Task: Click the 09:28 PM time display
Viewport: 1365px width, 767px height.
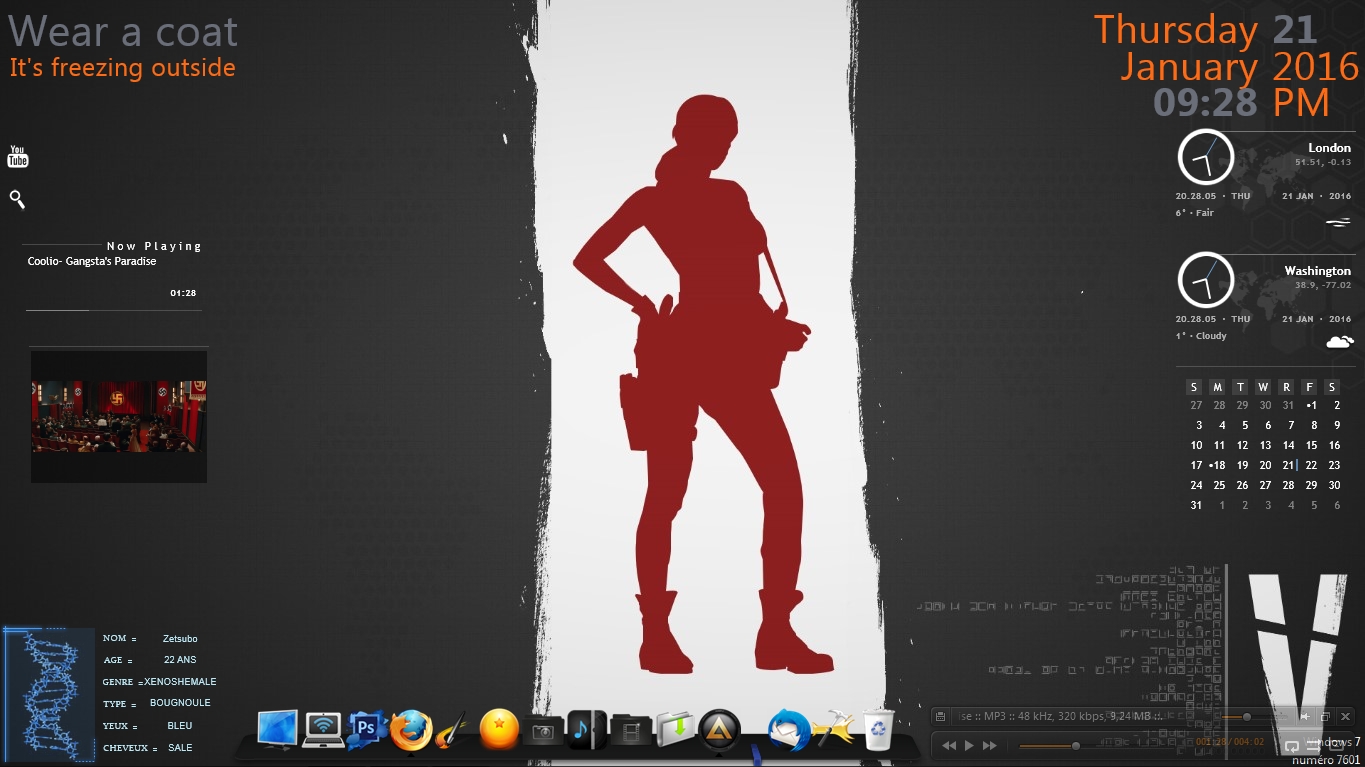Action: pos(1241,102)
